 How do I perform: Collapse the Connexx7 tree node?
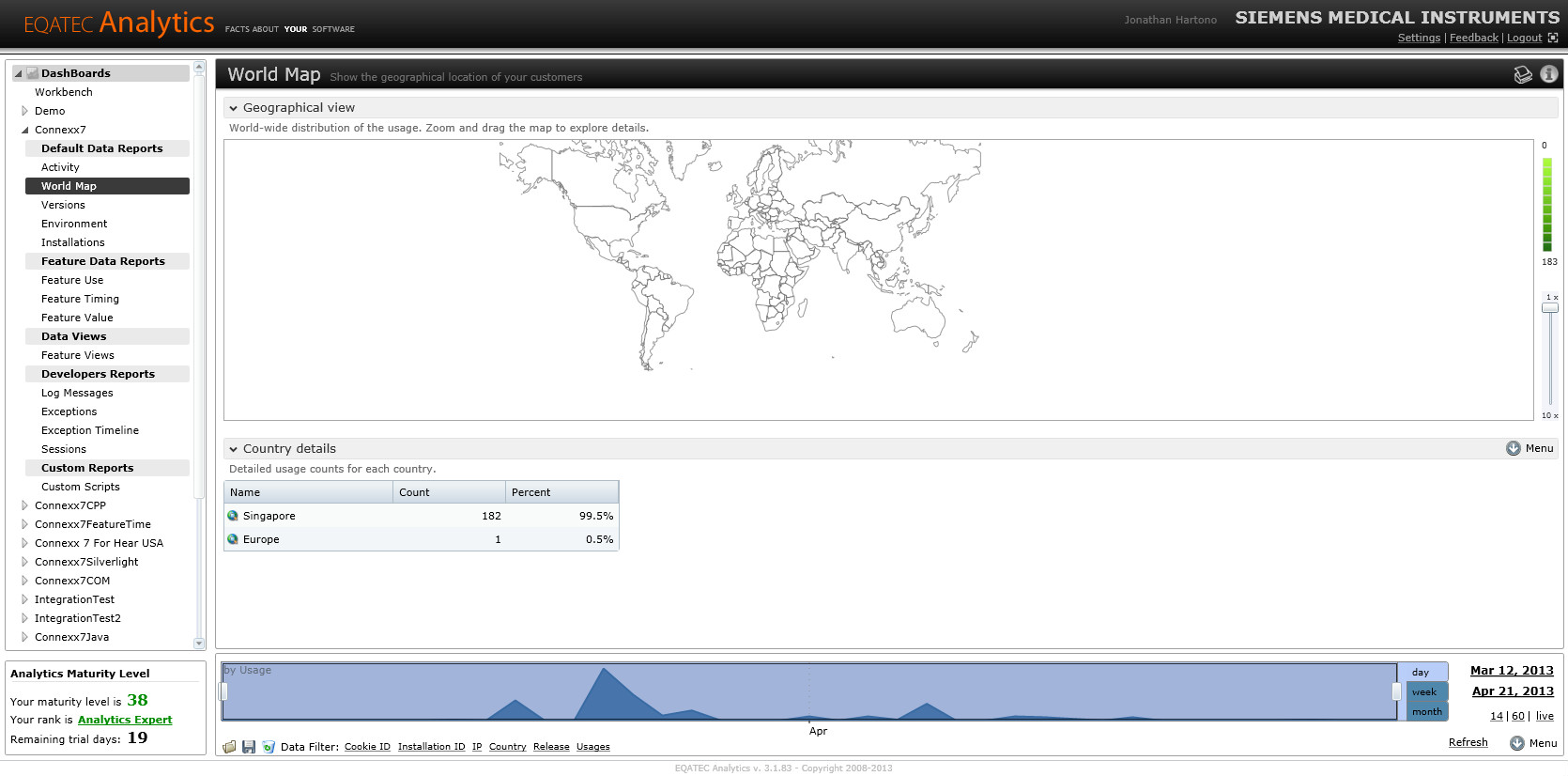click(25, 130)
